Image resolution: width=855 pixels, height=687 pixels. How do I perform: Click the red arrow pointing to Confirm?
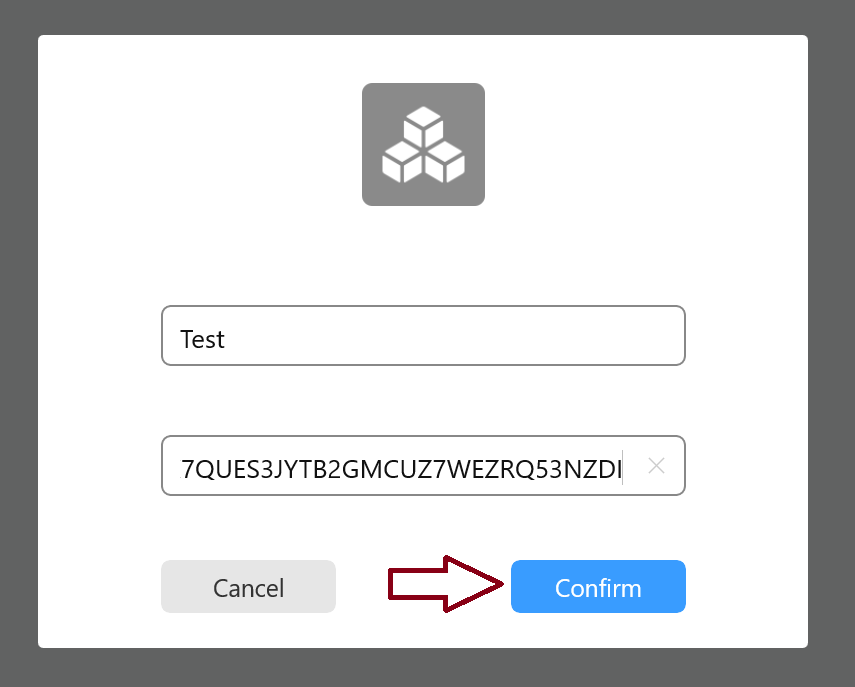point(445,584)
